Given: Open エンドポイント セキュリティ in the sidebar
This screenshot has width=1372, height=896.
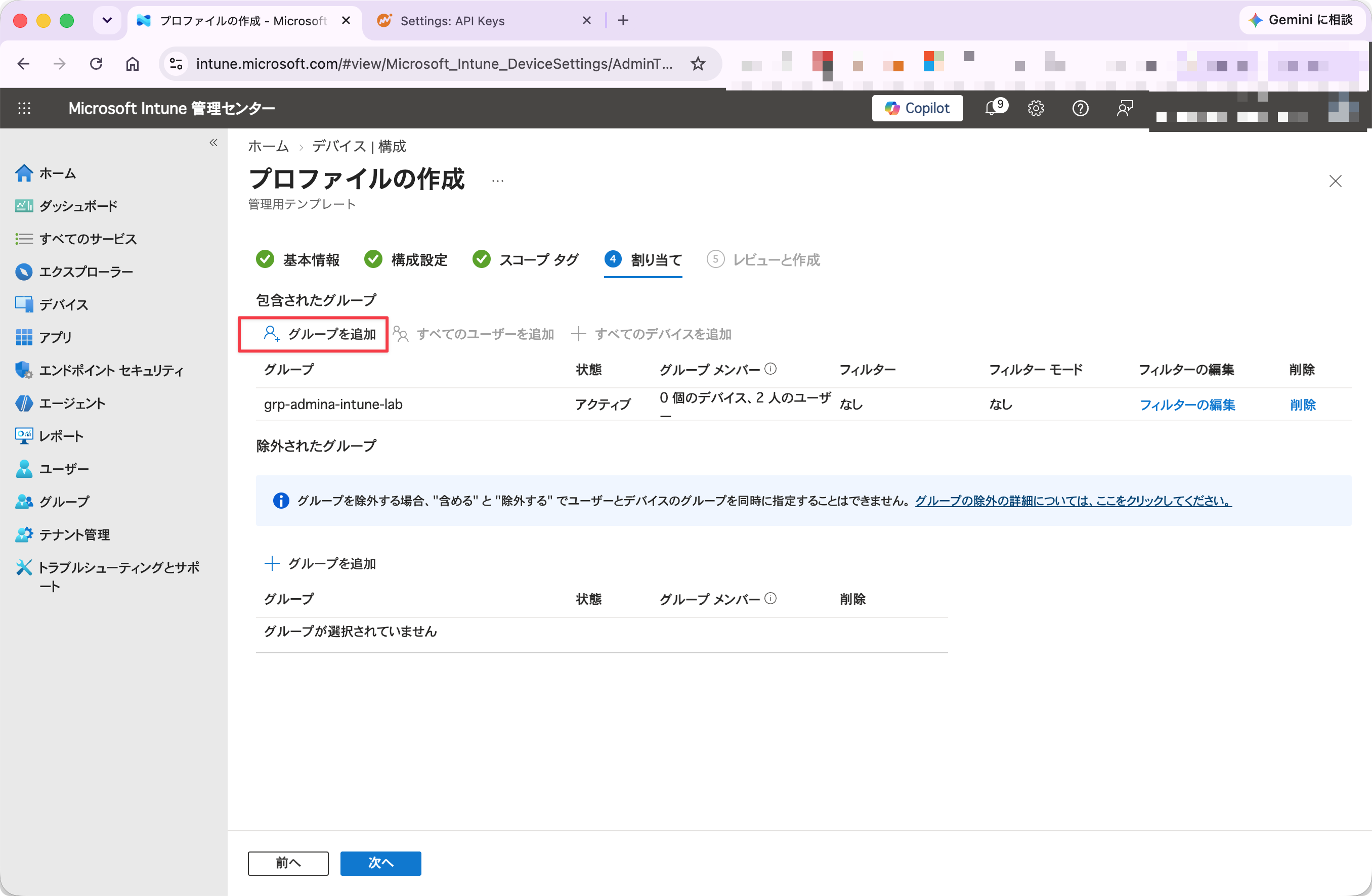Looking at the screenshot, I should pyautogui.click(x=99, y=370).
